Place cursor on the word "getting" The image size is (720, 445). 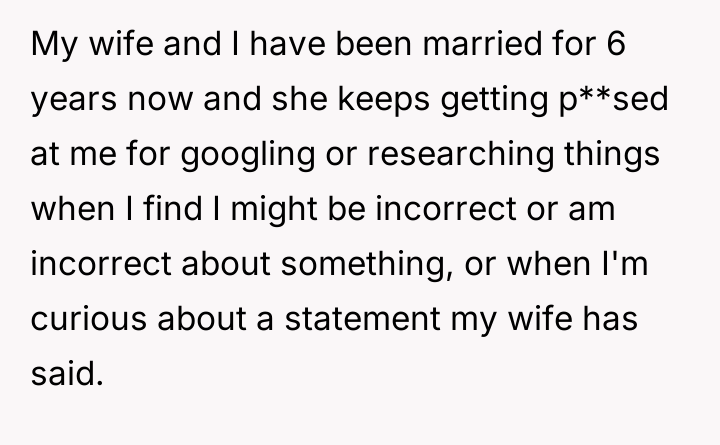coord(481,102)
